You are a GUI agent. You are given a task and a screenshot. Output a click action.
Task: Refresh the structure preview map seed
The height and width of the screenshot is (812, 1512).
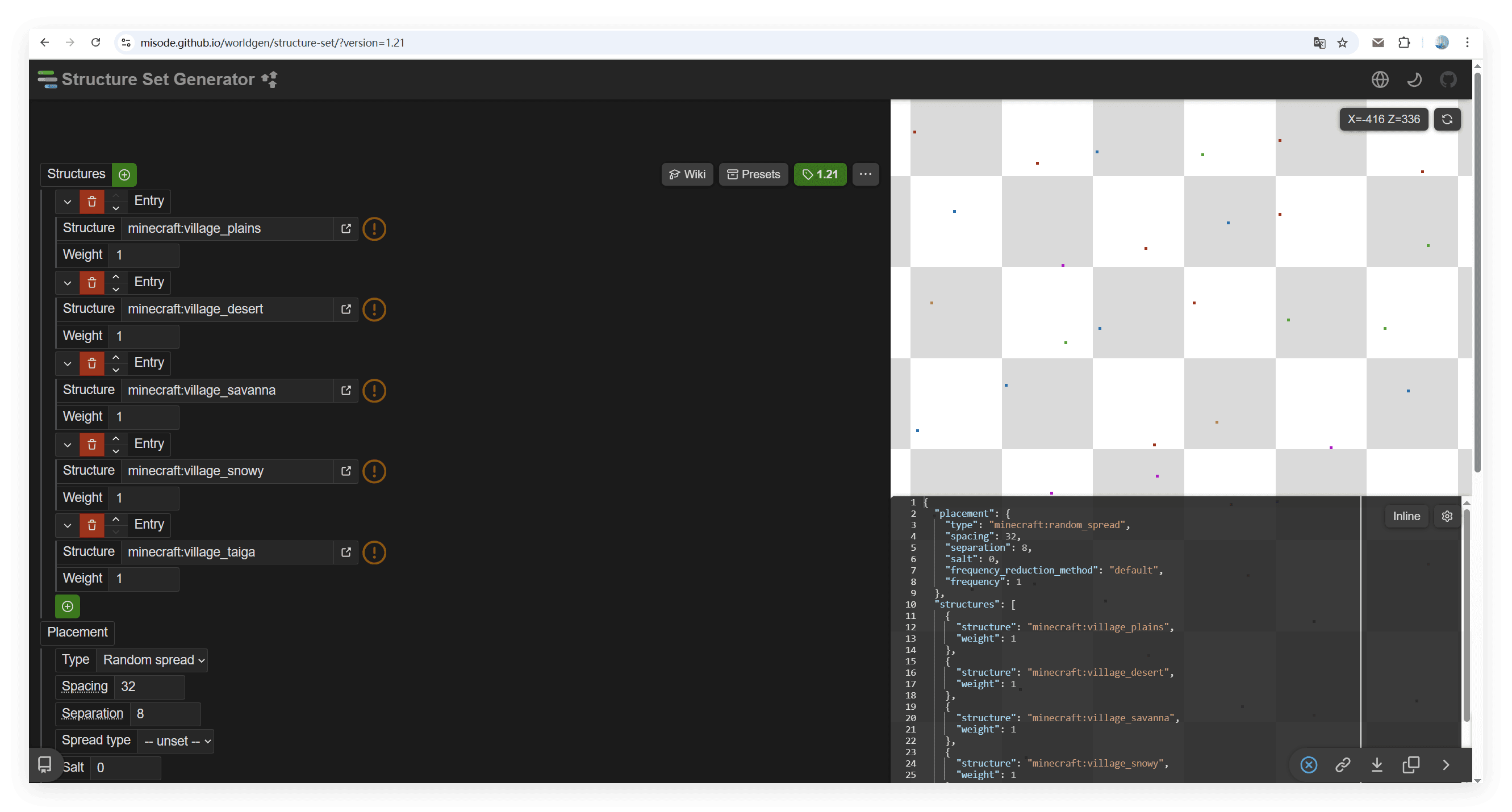[1446, 119]
